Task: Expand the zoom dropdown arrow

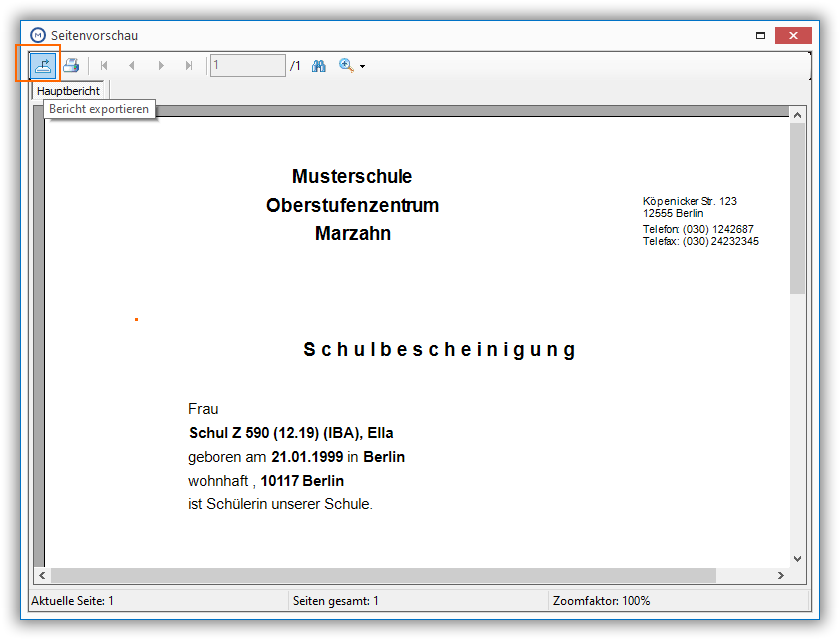Action: click(x=363, y=66)
